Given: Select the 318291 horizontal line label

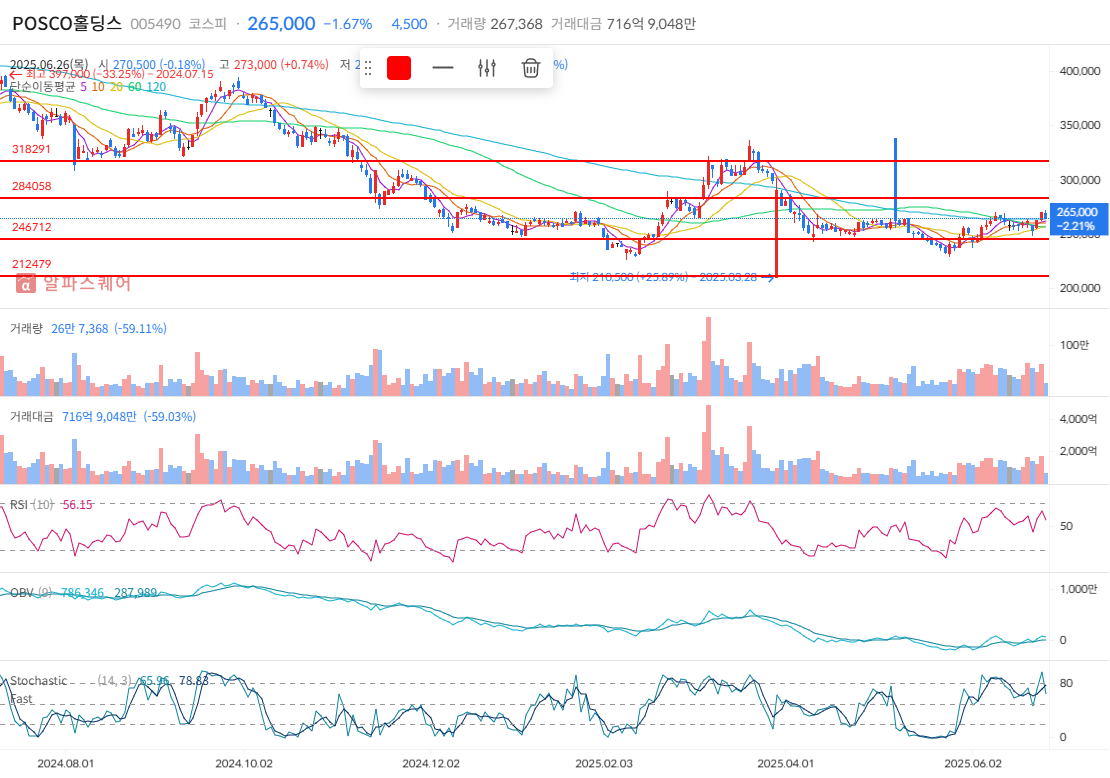Looking at the screenshot, I should click(31, 149).
